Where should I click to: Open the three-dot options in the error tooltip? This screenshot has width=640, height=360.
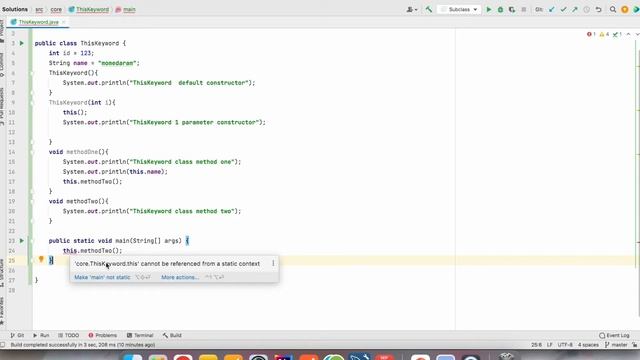click(x=273, y=264)
